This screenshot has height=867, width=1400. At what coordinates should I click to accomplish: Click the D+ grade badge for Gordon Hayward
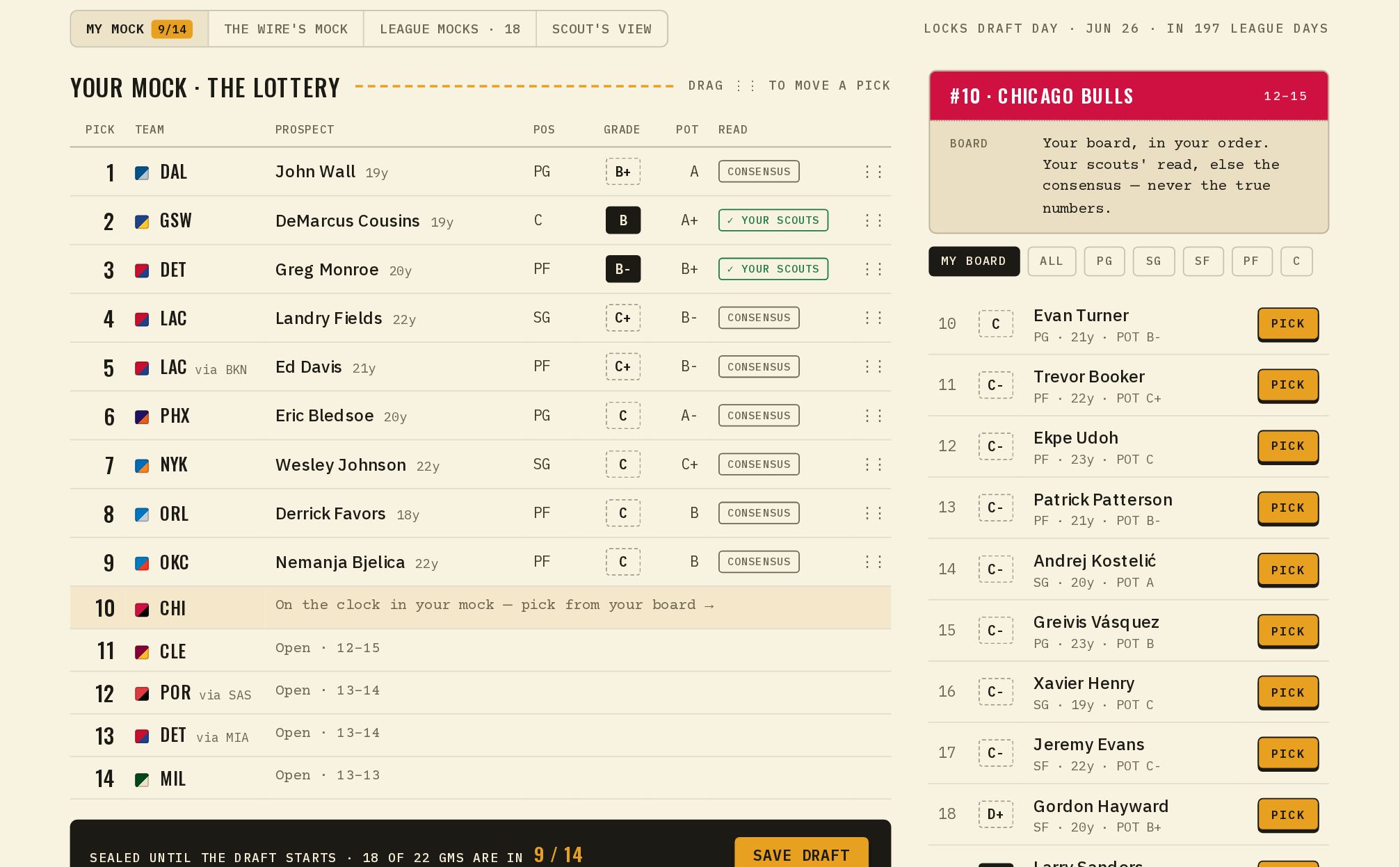996,814
